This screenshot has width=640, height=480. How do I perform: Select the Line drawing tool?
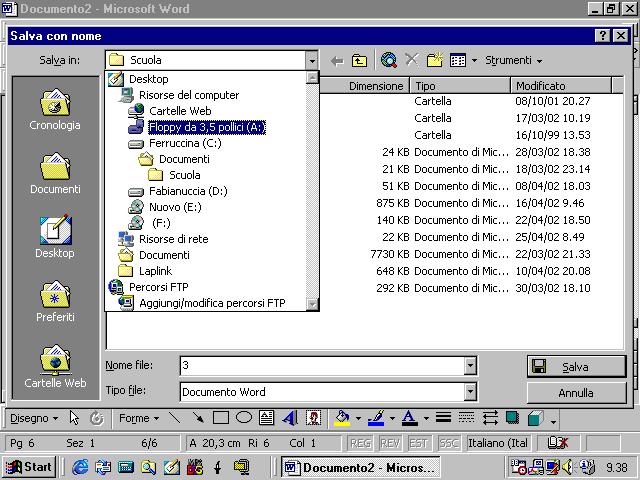pos(175,418)
